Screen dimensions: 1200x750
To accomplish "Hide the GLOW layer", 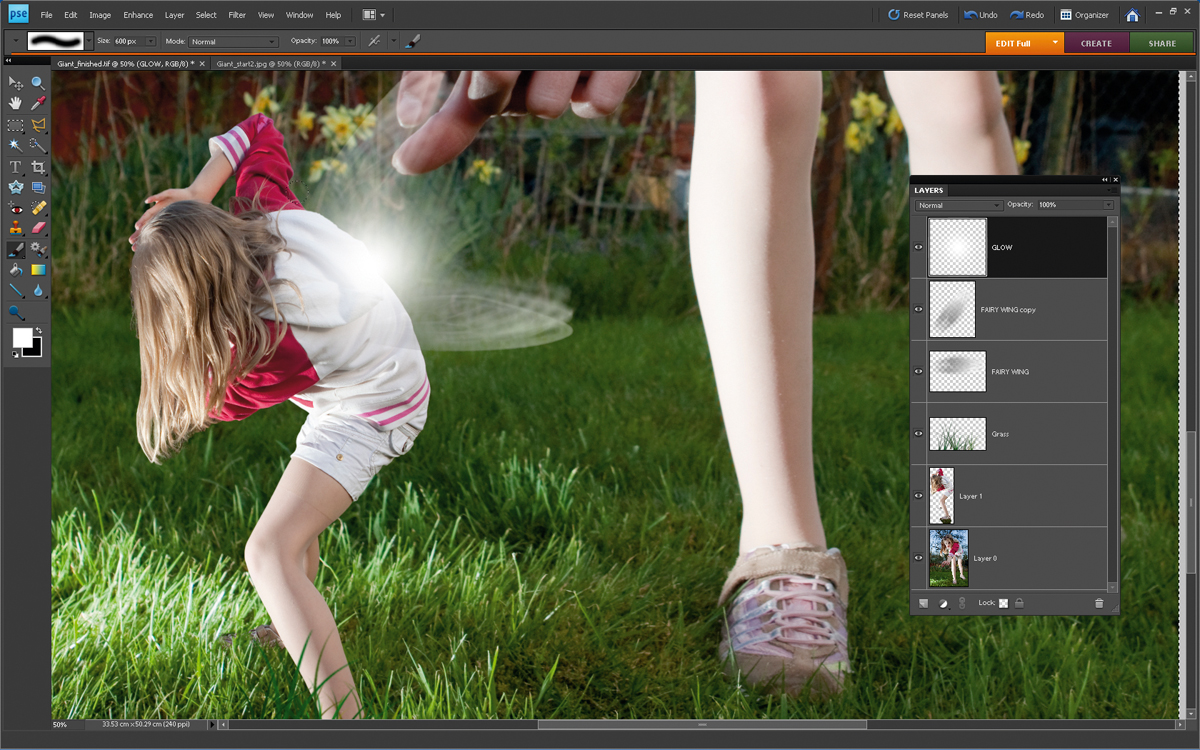I will (x=918, y=247).
